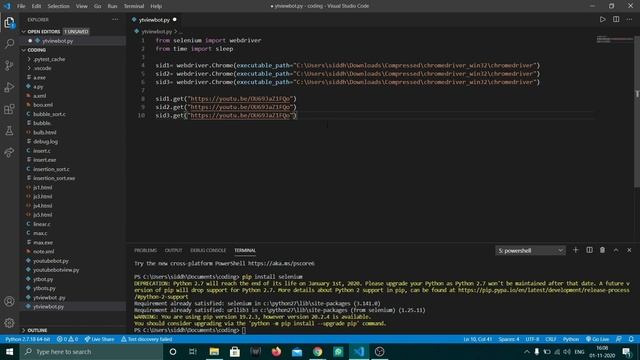640x360 pixels.
Task: Expand the Outline section
Action: (x=37, y=330)
